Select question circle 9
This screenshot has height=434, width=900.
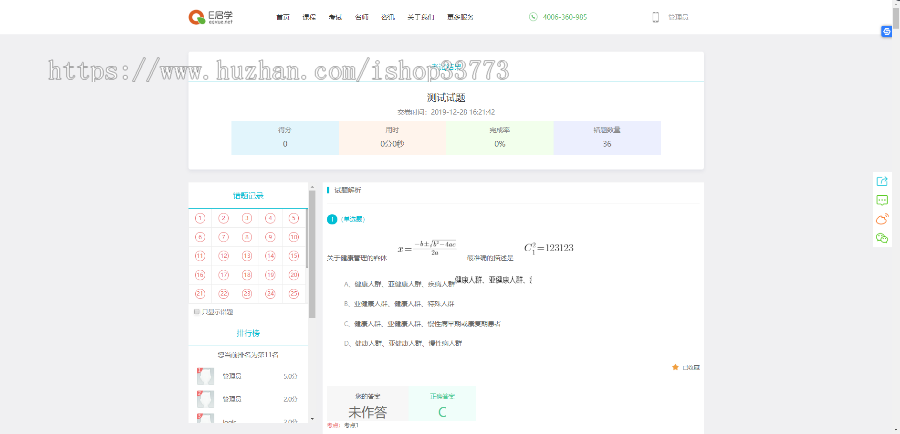[x=270, y=237]
